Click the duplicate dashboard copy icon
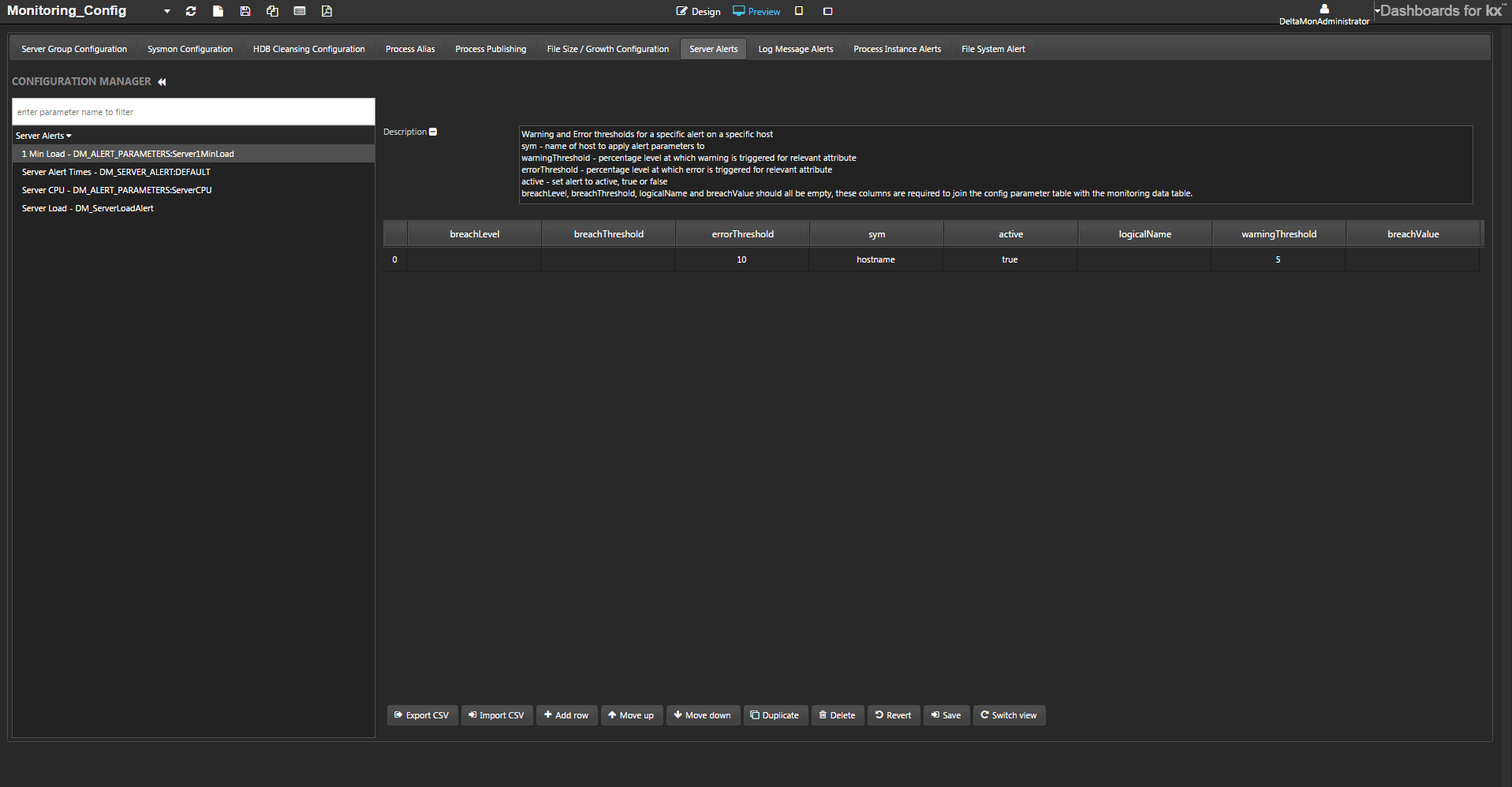 (x=272, y=11)
